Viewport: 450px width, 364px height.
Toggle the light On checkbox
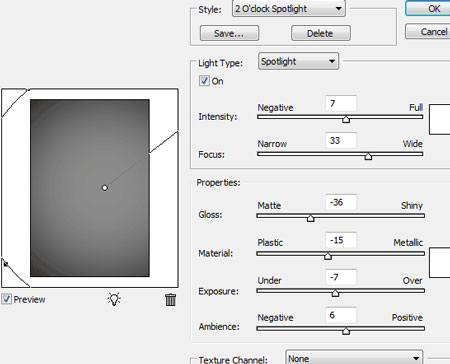(204, 81)
